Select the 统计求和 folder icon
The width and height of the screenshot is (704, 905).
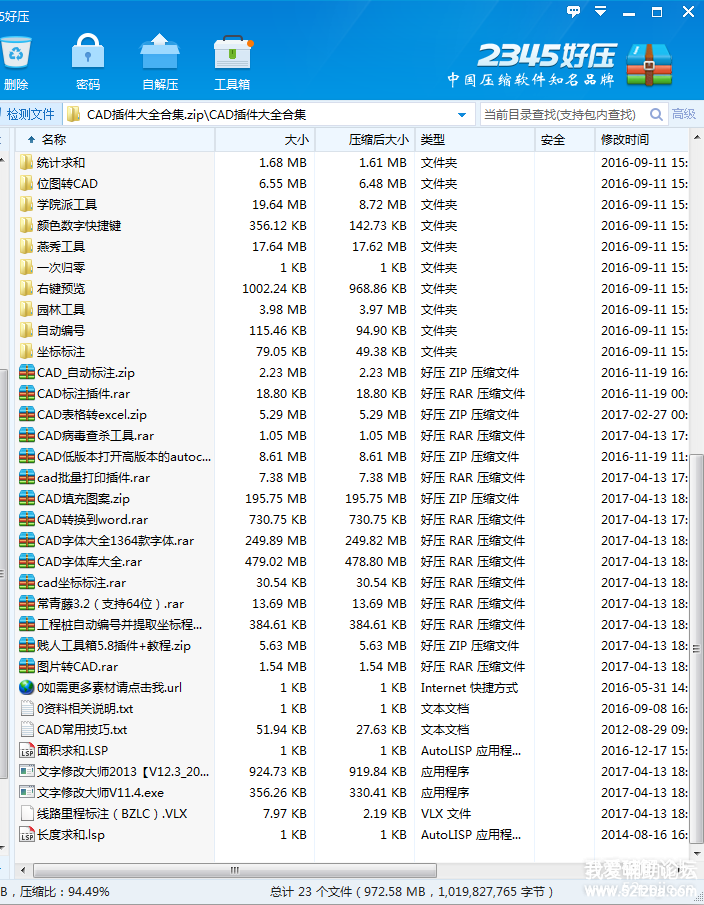[x=26, y=162]
